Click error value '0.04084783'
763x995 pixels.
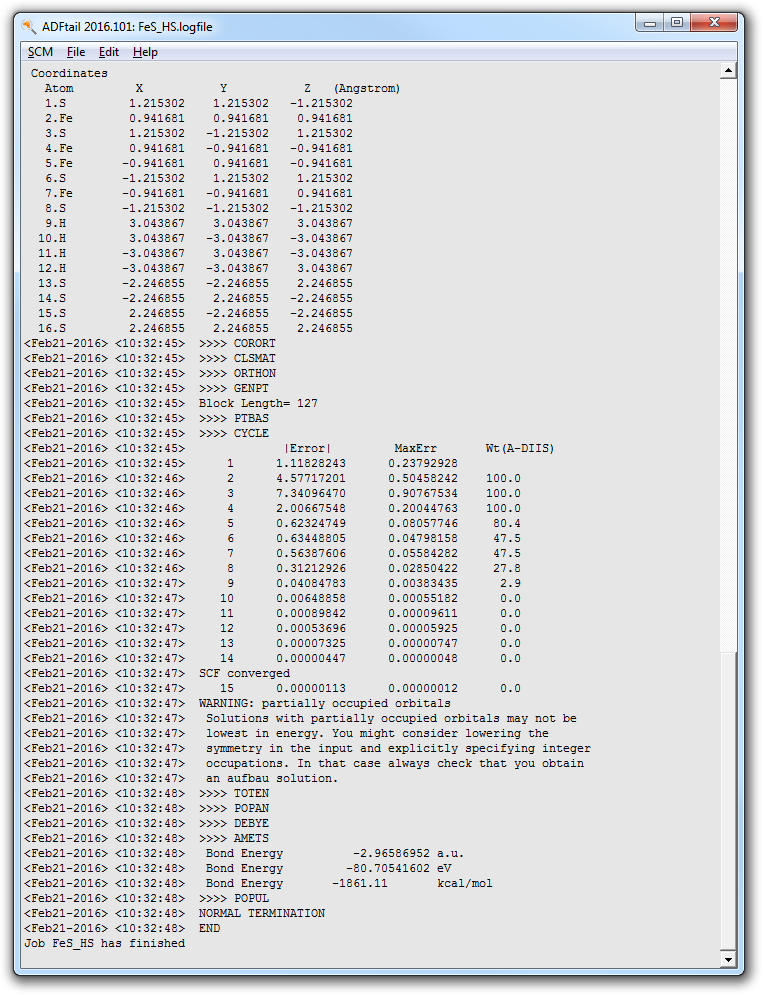(311, 584)
